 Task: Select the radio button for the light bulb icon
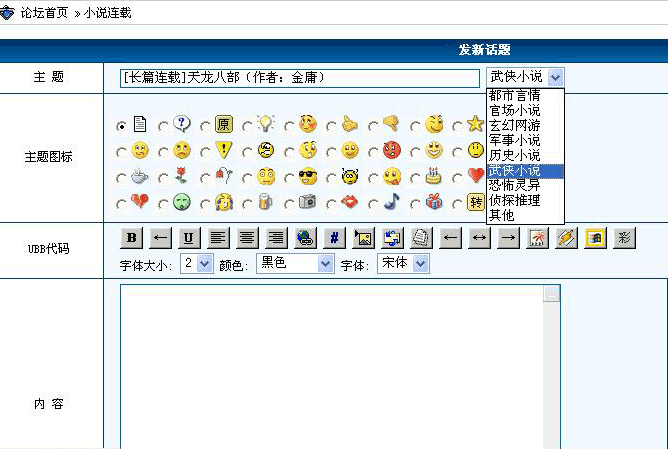click(x=247, y=126)
